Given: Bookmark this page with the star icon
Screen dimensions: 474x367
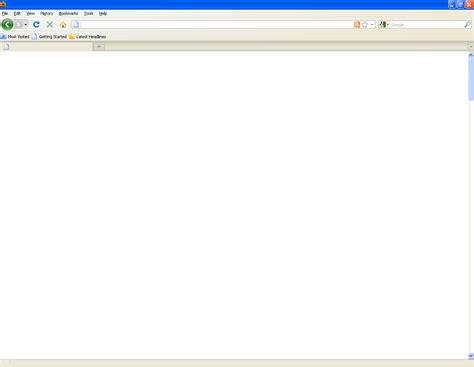Looking at the screenshot, I should click(x=365, y=24).
